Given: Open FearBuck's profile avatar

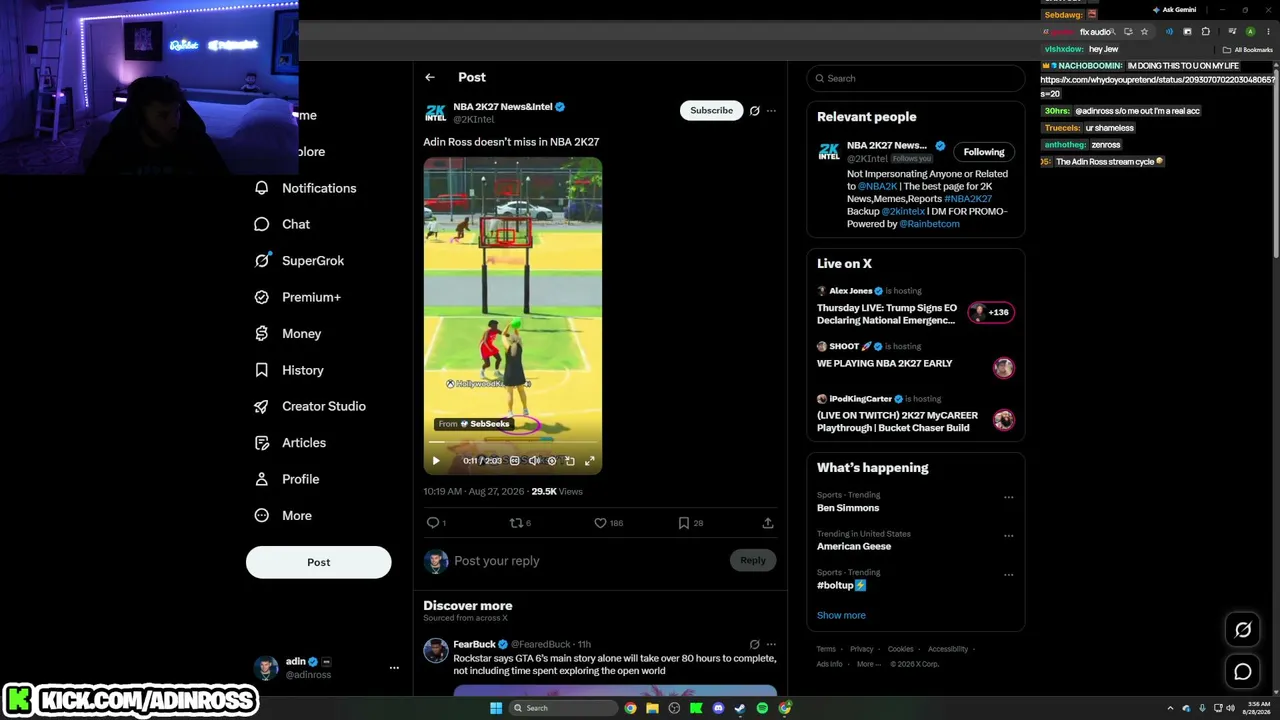Looking at the screenshot, I should pyautogui.click(x=435, y=650).
